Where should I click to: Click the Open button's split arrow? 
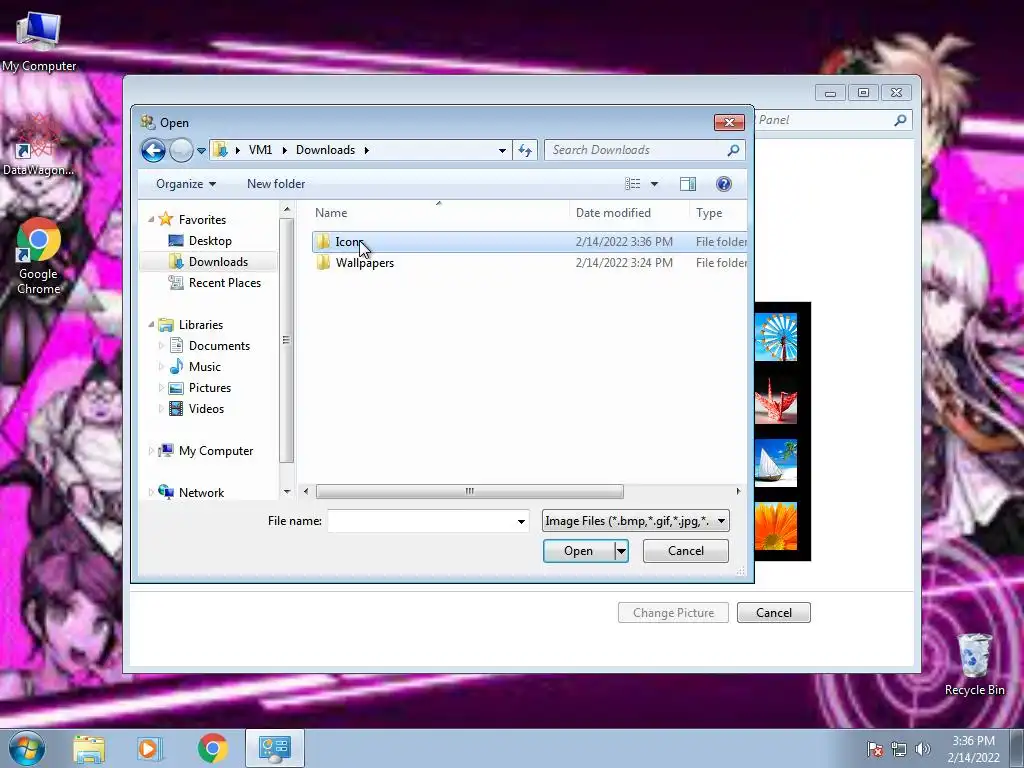point(621,551)
